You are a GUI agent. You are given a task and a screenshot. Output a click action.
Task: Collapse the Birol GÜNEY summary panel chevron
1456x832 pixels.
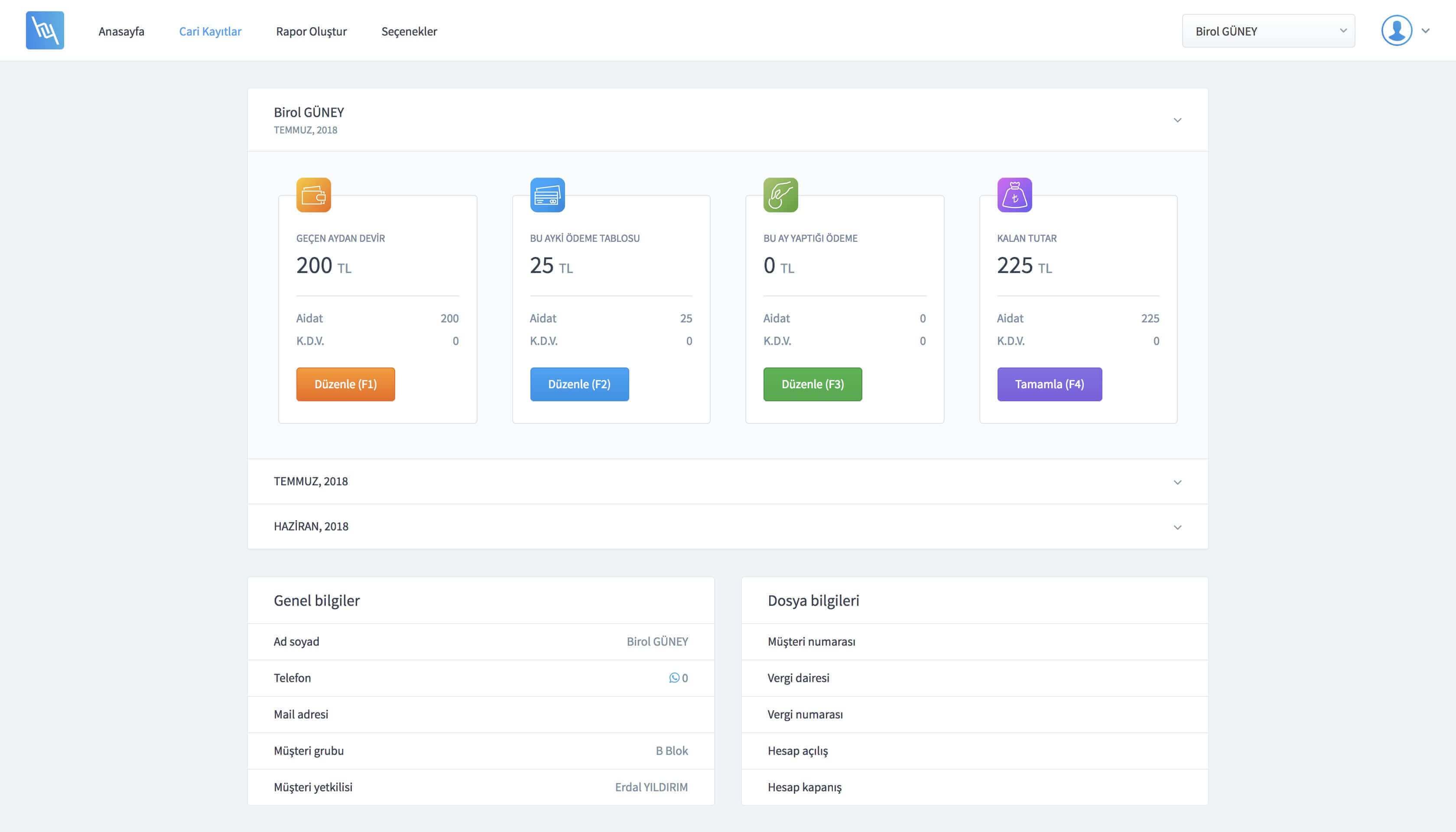[x=1177, y=120]
